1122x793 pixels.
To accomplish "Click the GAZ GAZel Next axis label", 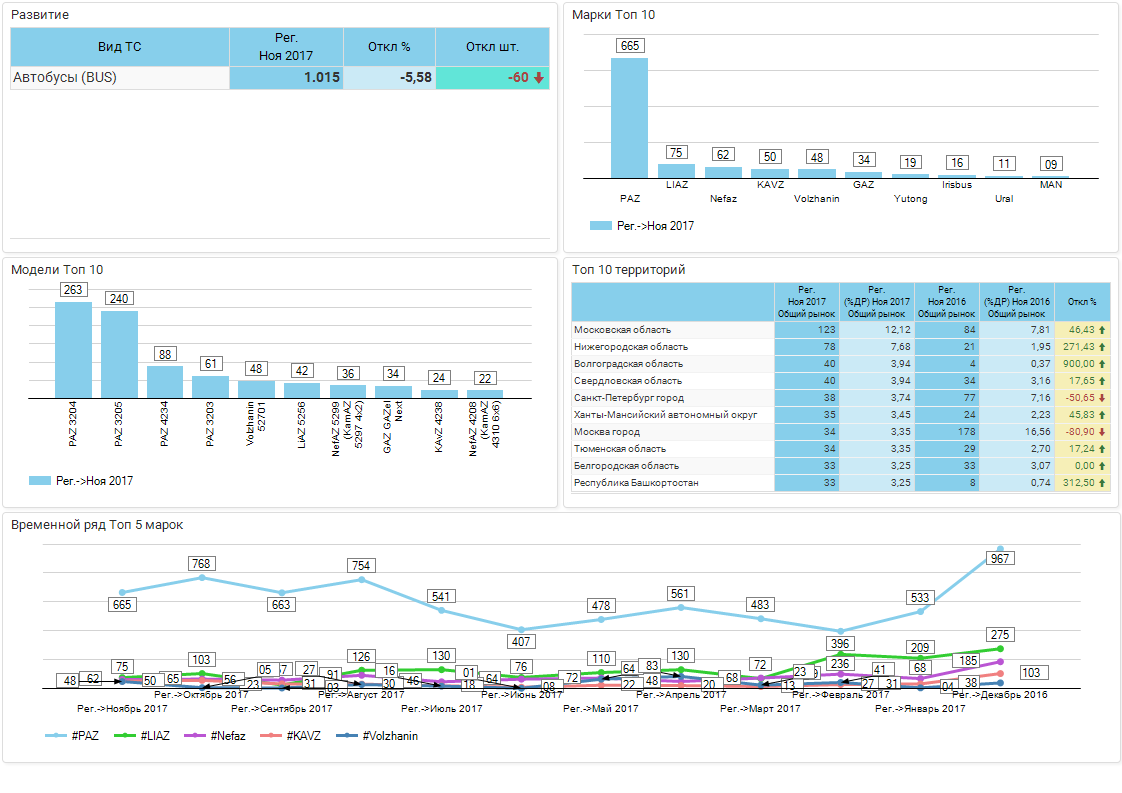I will coord(393,426).
